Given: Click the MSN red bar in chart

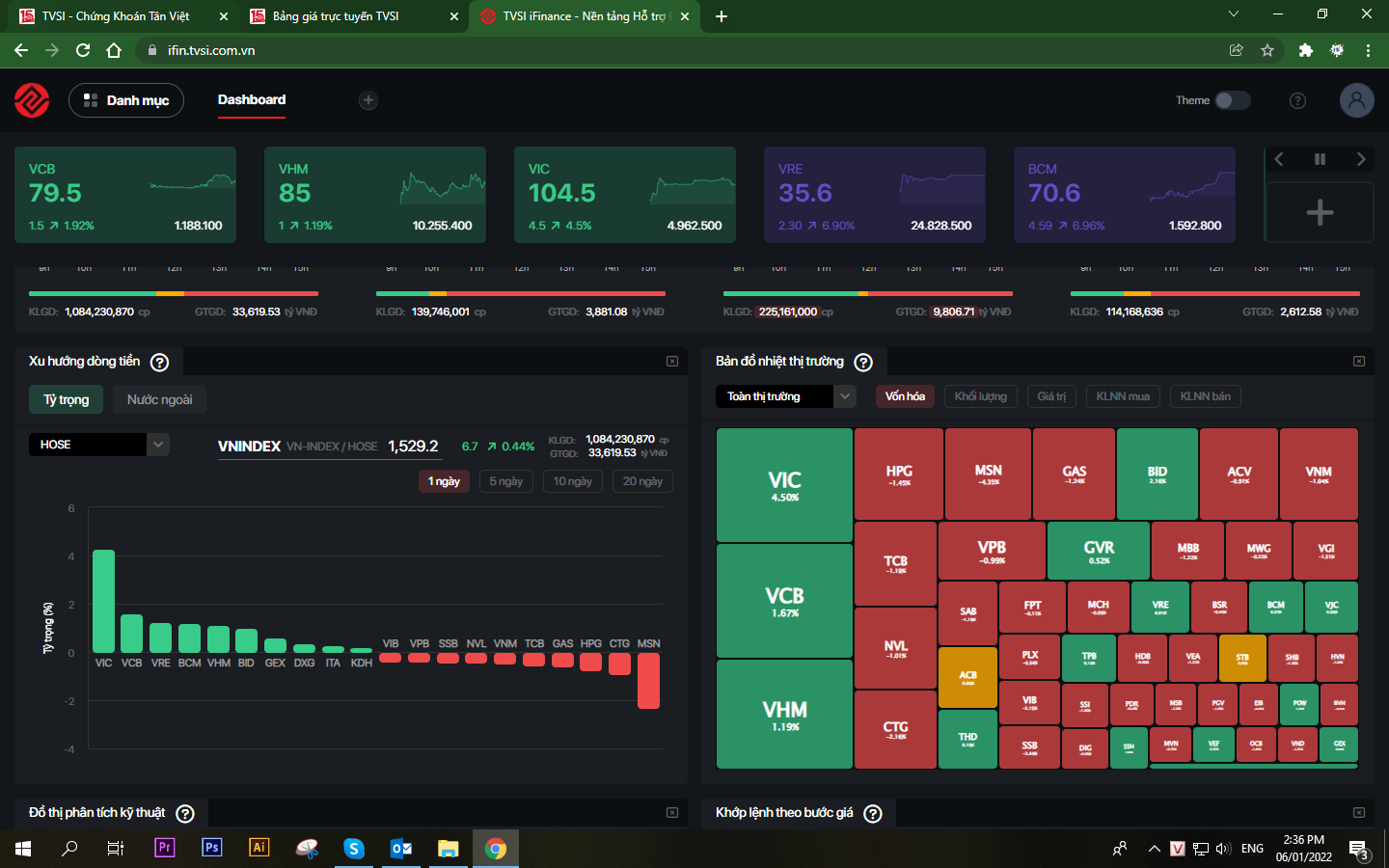Looking at the screenshot, I should [x=648, y=681].
